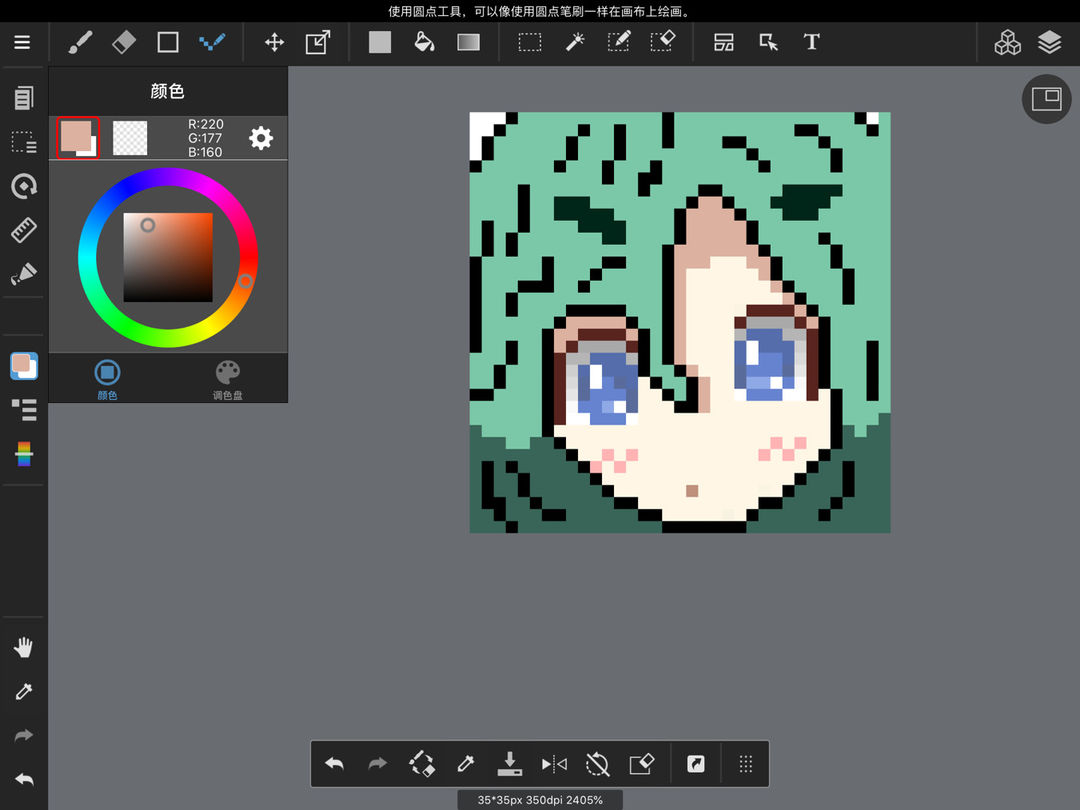This screenshot has height=810, width=1080.
Task: Click the hue ring handle
Action: pyautogui.click(x=245, y=280)
